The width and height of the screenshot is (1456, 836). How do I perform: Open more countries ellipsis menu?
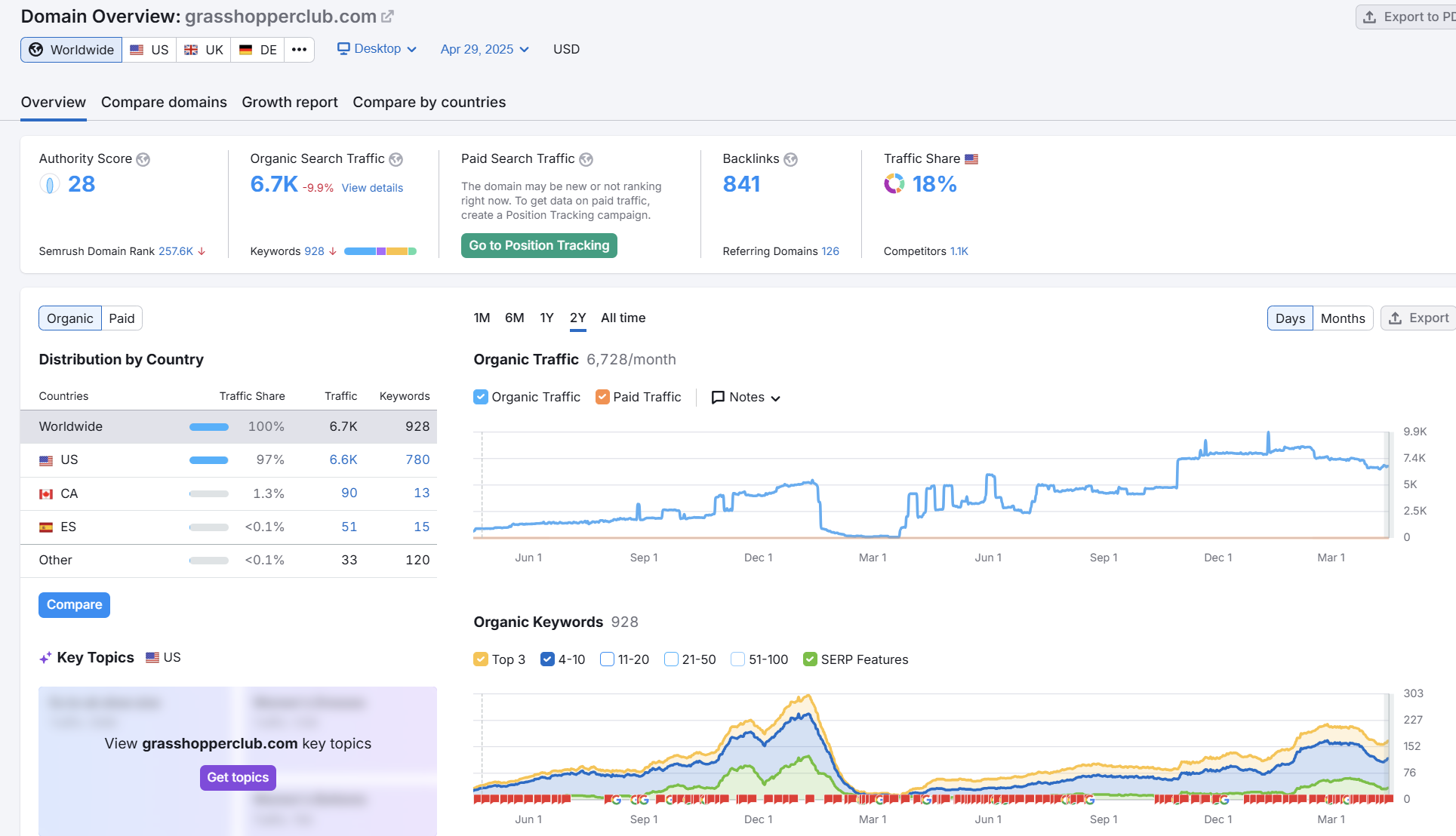click(x=299, y=50)
